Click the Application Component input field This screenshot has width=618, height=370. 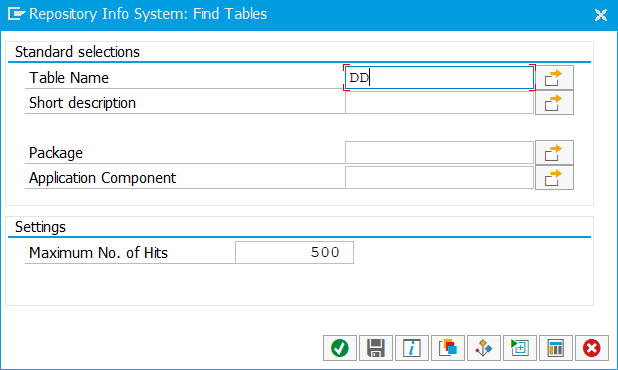point(439,178)
